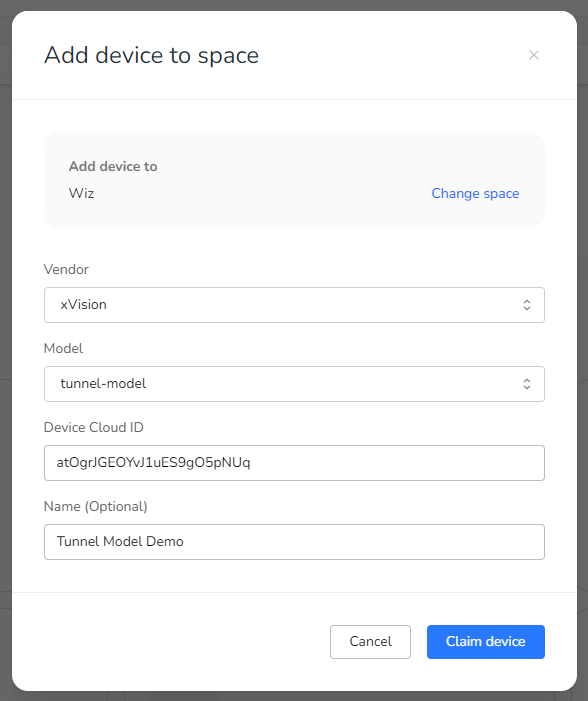The height and width of the screenshot is (701, 588).
Task: Click the xVision value text in Vendor select
Action: 84,304
